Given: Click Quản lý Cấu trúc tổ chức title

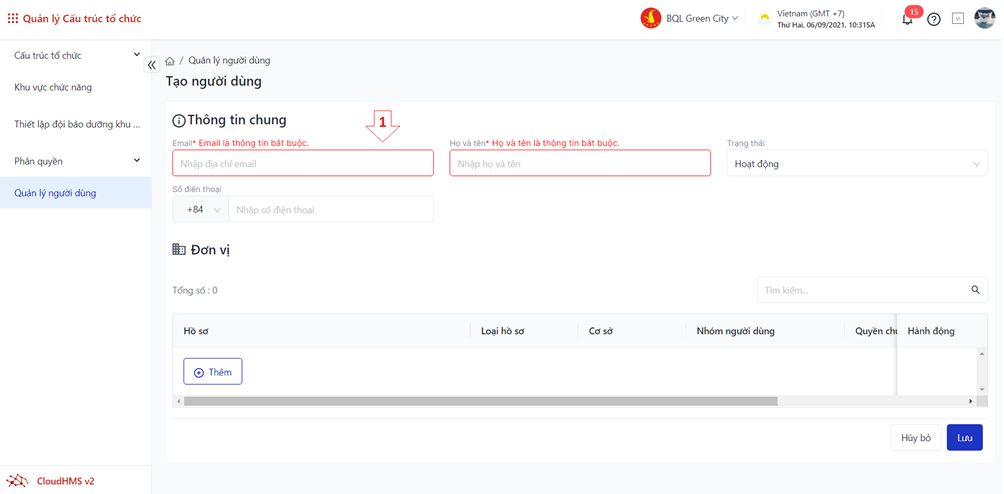Looking at the screenshot, I should click(x=82, y=19).
